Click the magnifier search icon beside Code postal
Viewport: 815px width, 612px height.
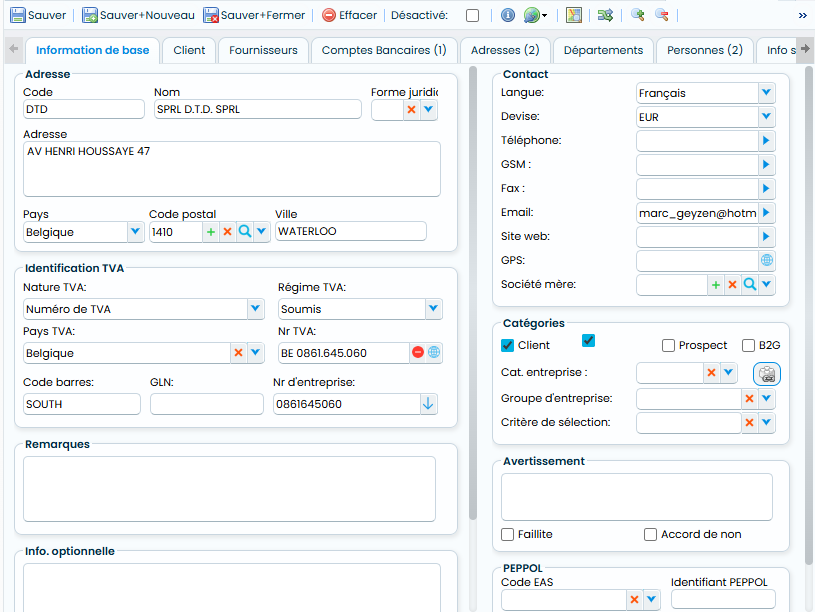coord(244,231)
